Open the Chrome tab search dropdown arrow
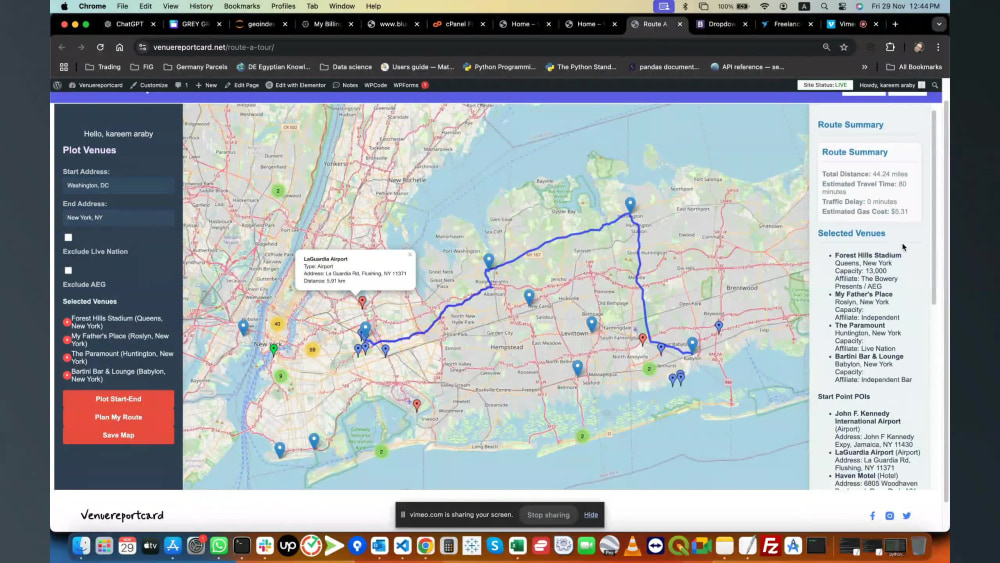 click(939, 24)
